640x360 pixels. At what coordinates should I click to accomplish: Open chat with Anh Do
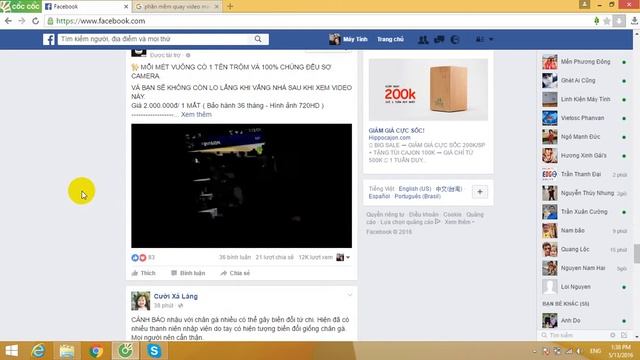[585, 321]
